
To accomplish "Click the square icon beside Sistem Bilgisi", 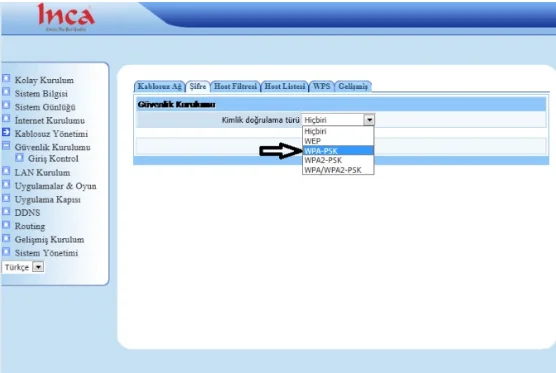I will click(6, 92).
